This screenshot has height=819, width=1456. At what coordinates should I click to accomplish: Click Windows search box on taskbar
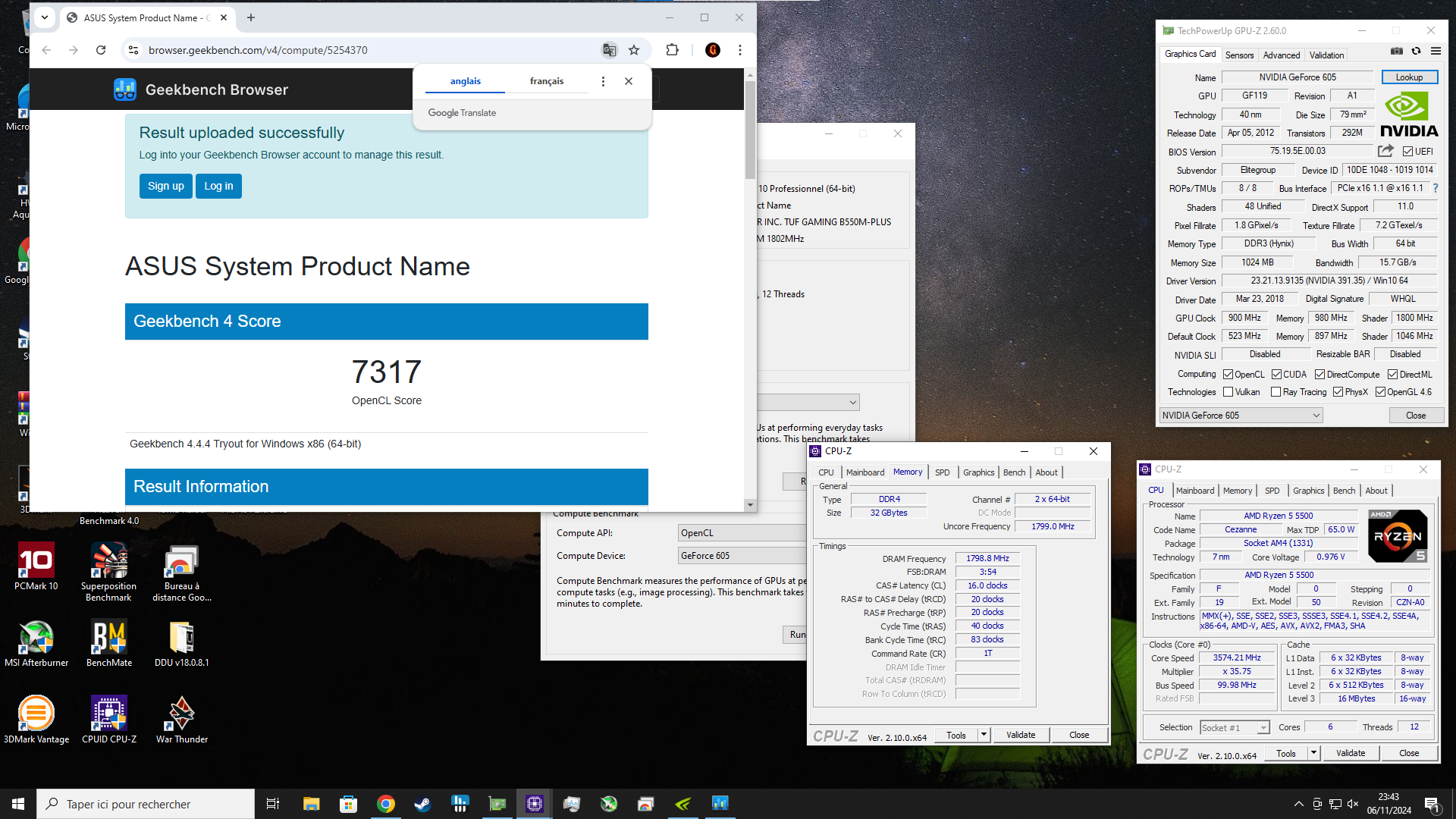[x=146, y=804]
